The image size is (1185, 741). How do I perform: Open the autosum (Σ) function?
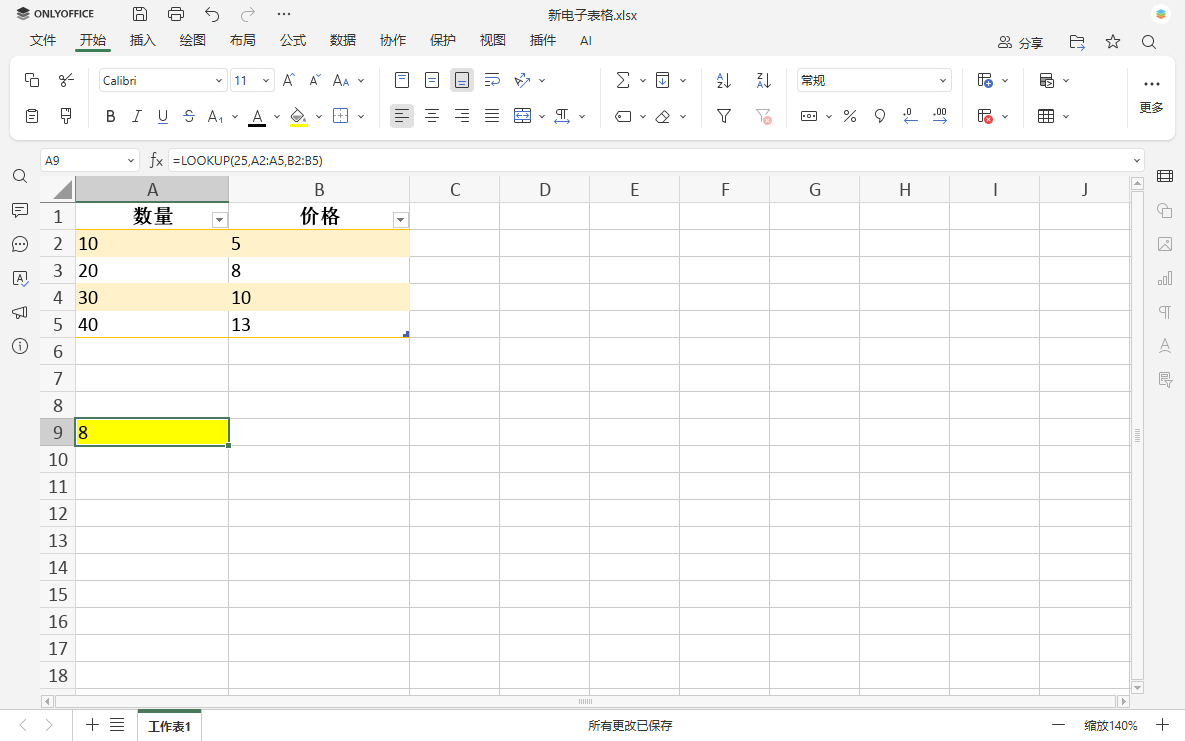(x=624, y=79)
